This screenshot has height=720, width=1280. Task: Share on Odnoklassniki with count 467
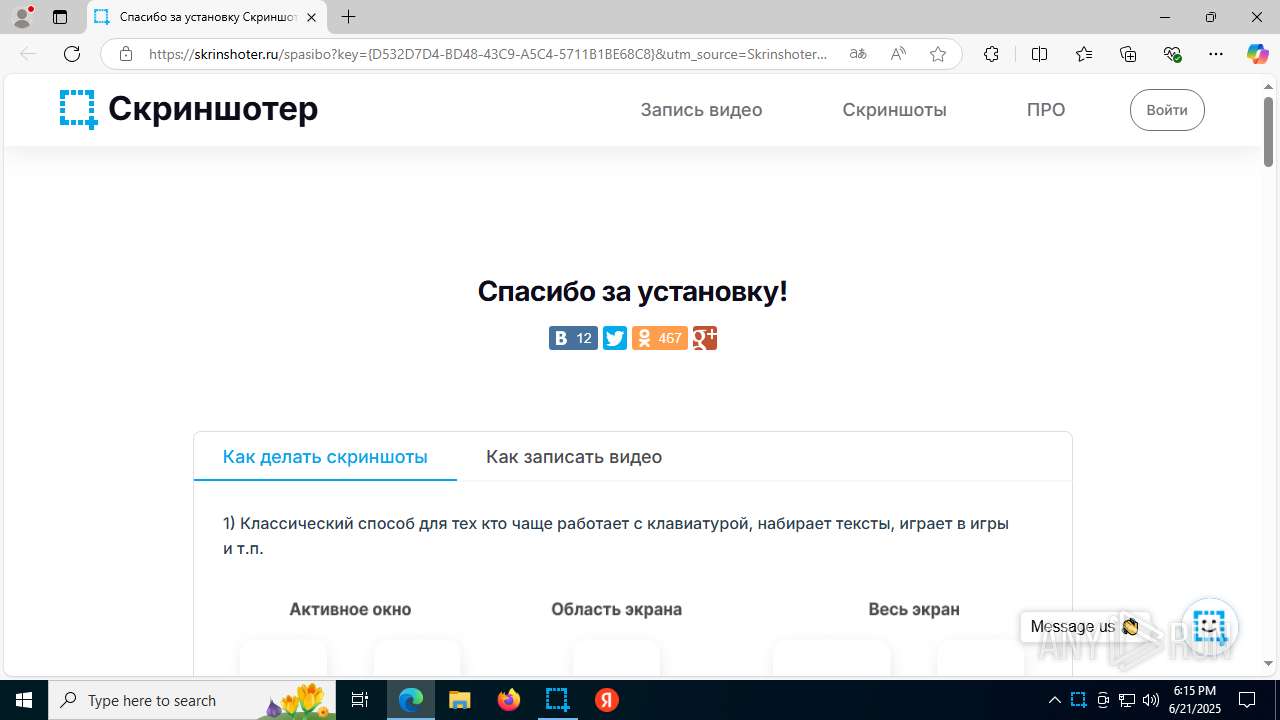[x=660, y=338]
